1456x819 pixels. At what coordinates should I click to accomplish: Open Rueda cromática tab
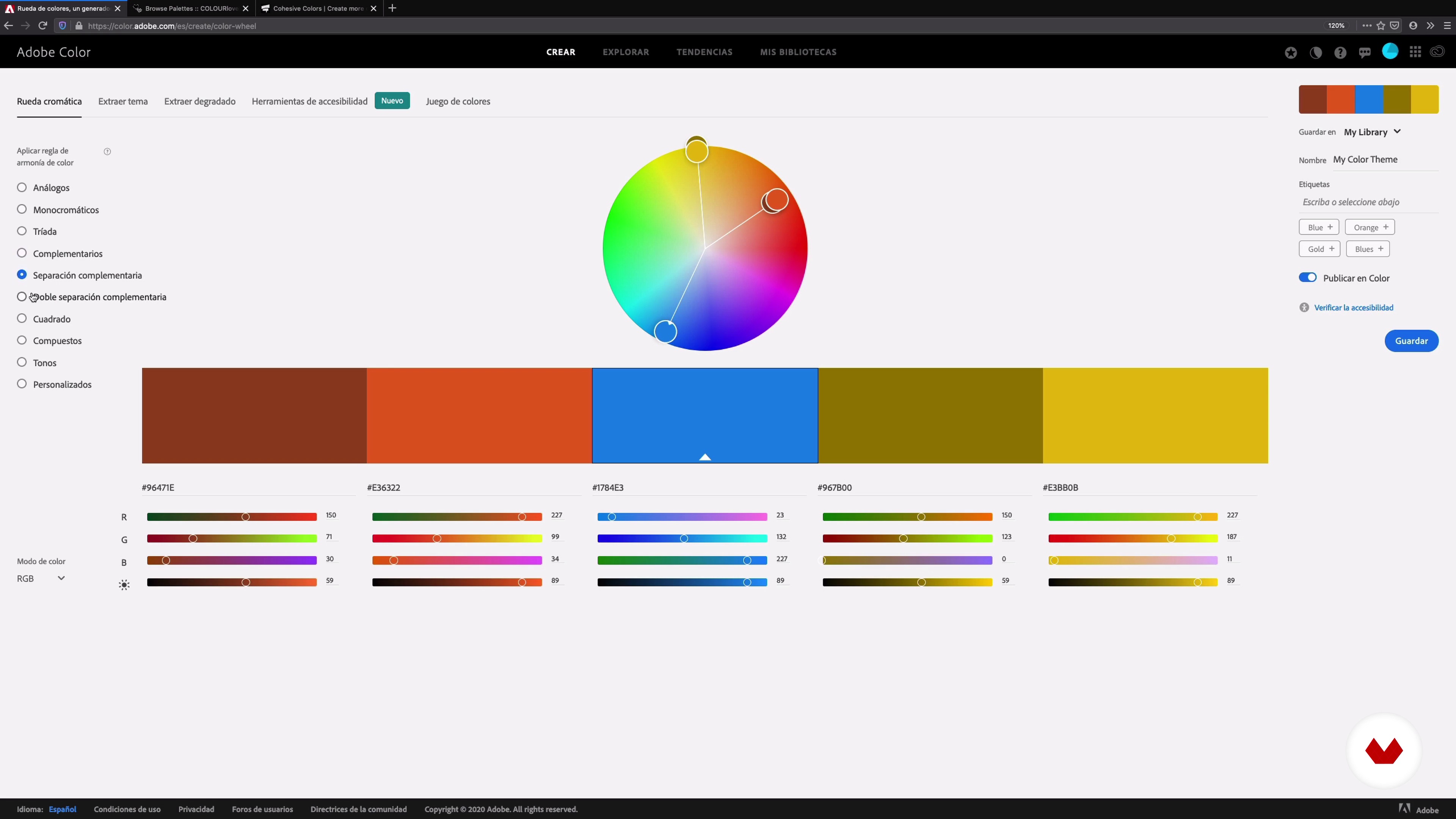click(49, 101)
